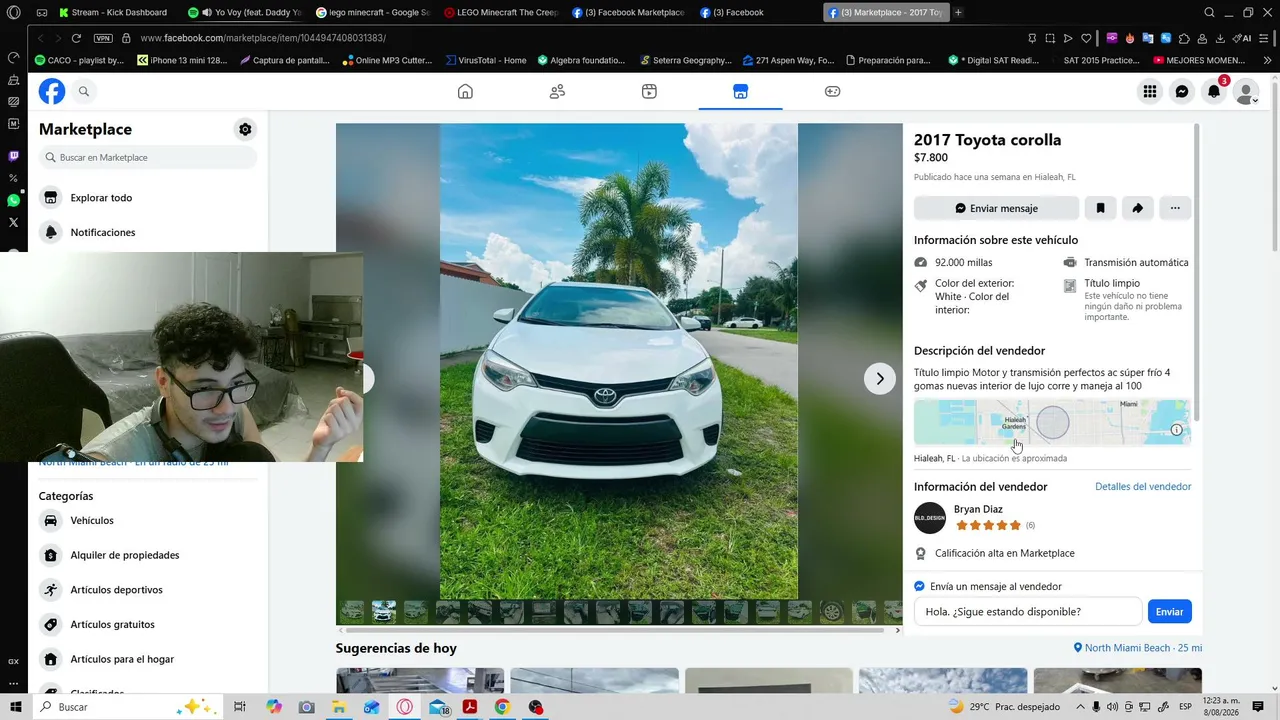
Task: Browse Alquiler de propiedades category
Action: click(x=148, y=555)
